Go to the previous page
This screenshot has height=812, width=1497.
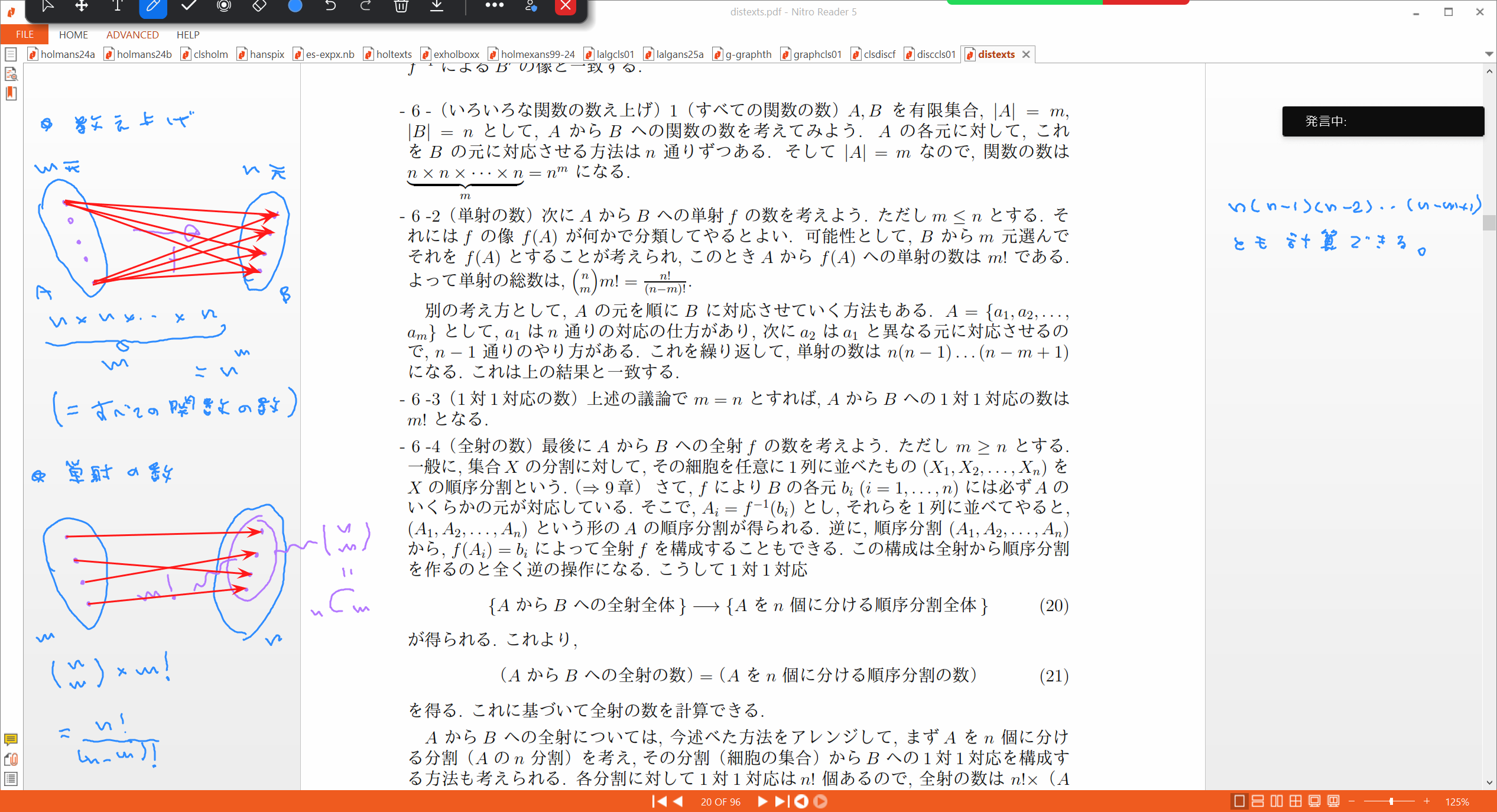[x=678, y=801]
